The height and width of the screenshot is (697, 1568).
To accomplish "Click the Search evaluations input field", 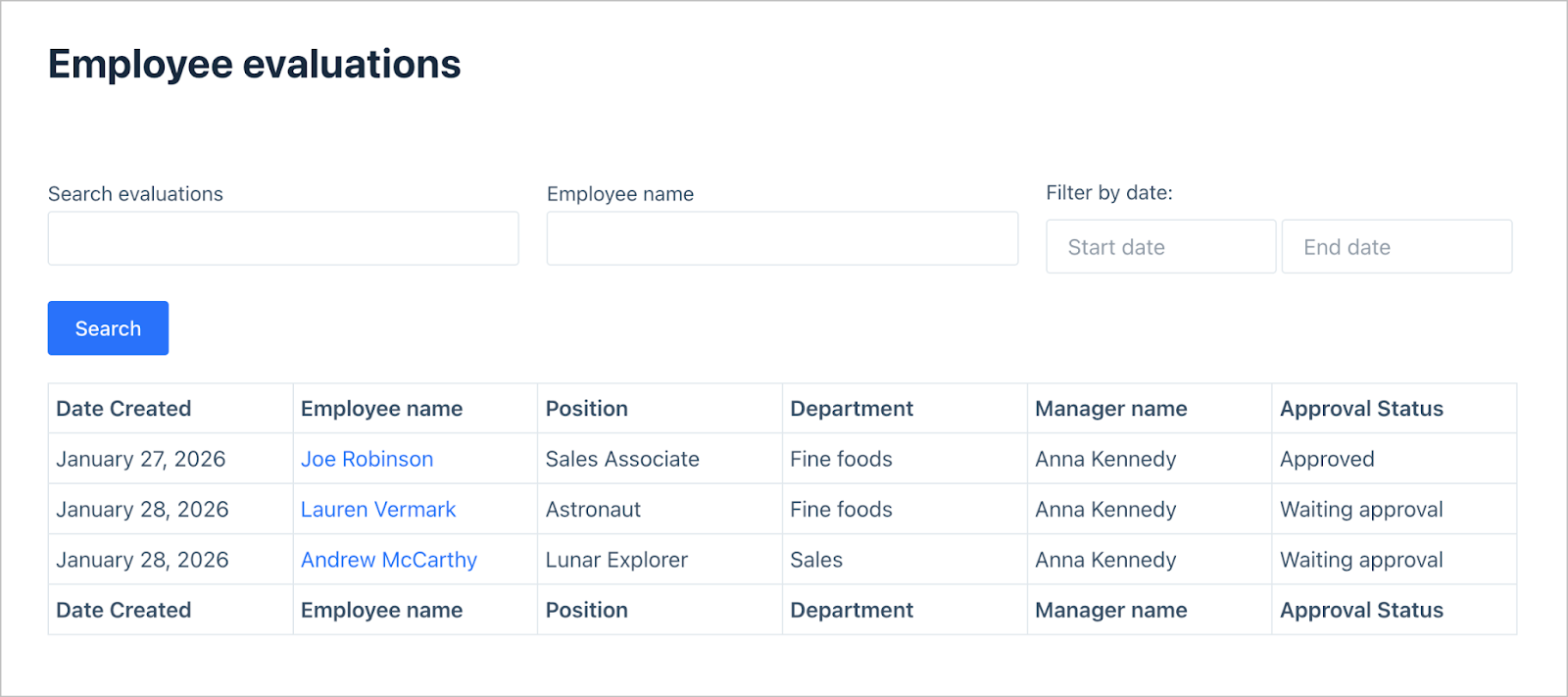I will 282,238.
